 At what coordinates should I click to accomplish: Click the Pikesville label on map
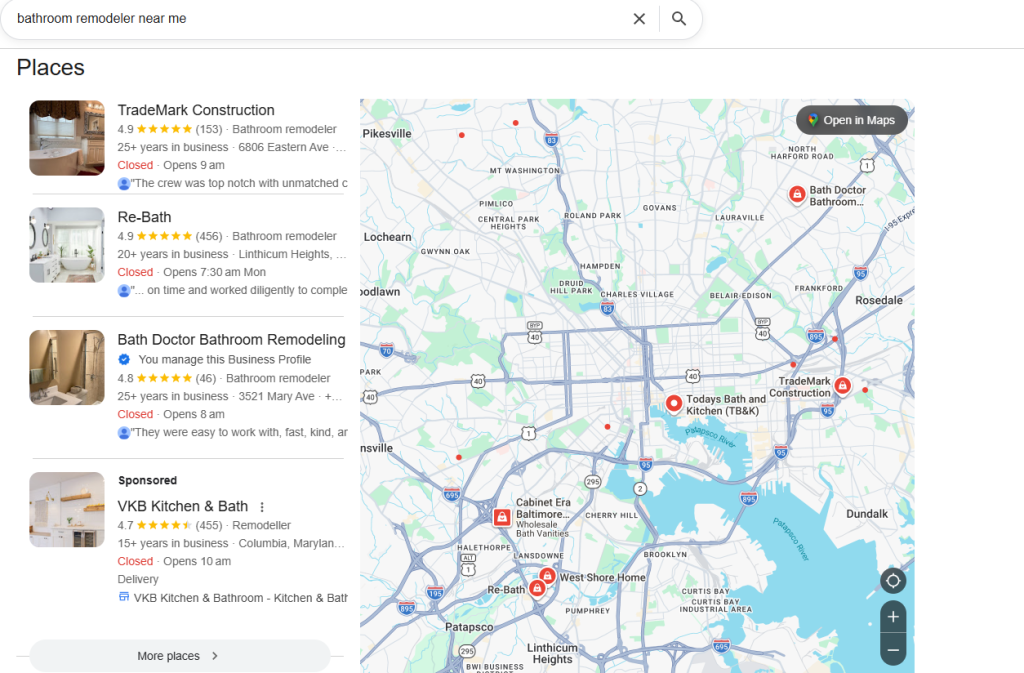[x=387, y=134]
